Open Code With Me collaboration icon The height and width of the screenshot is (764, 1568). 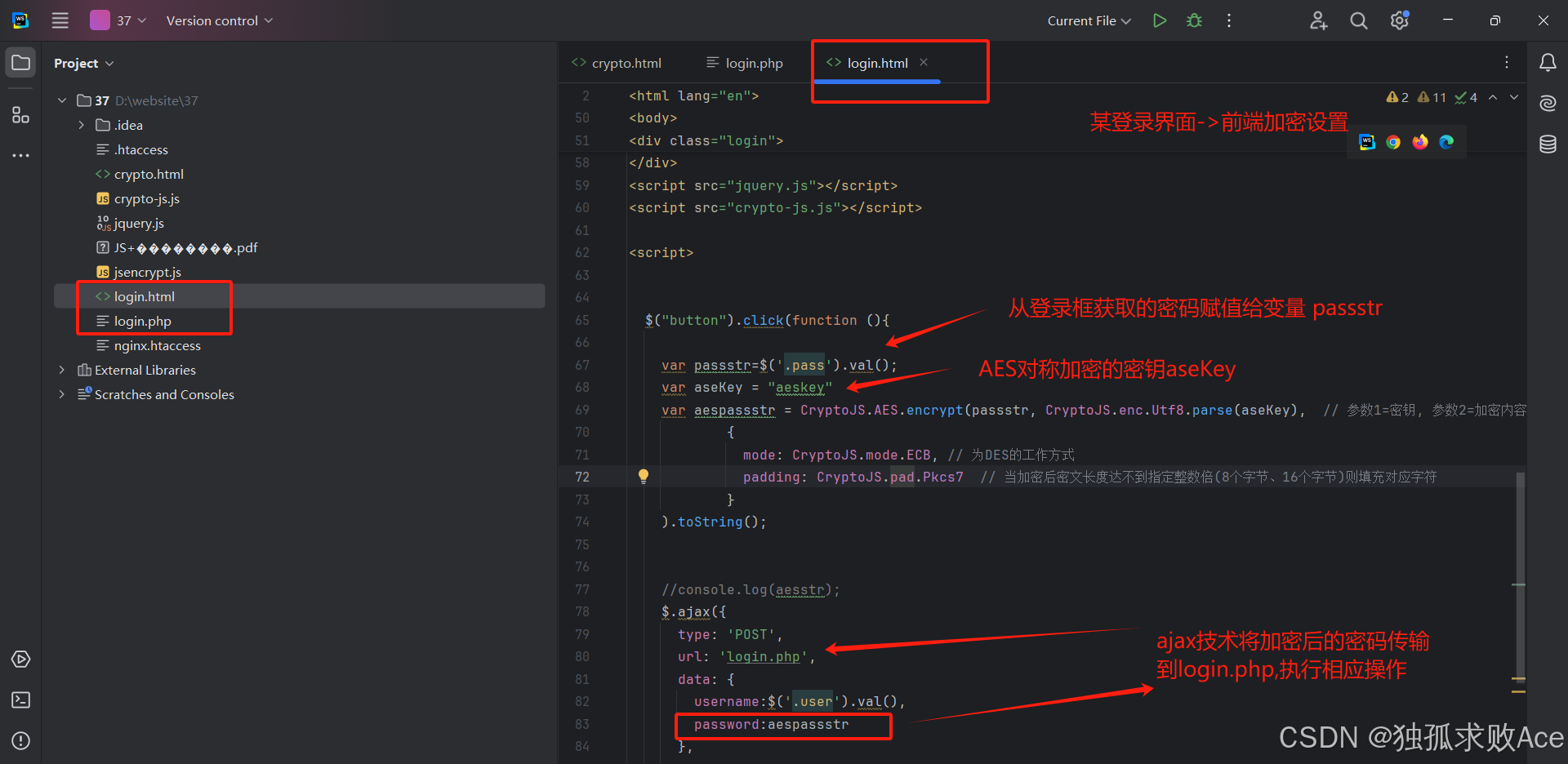[x=1318, y=20]
